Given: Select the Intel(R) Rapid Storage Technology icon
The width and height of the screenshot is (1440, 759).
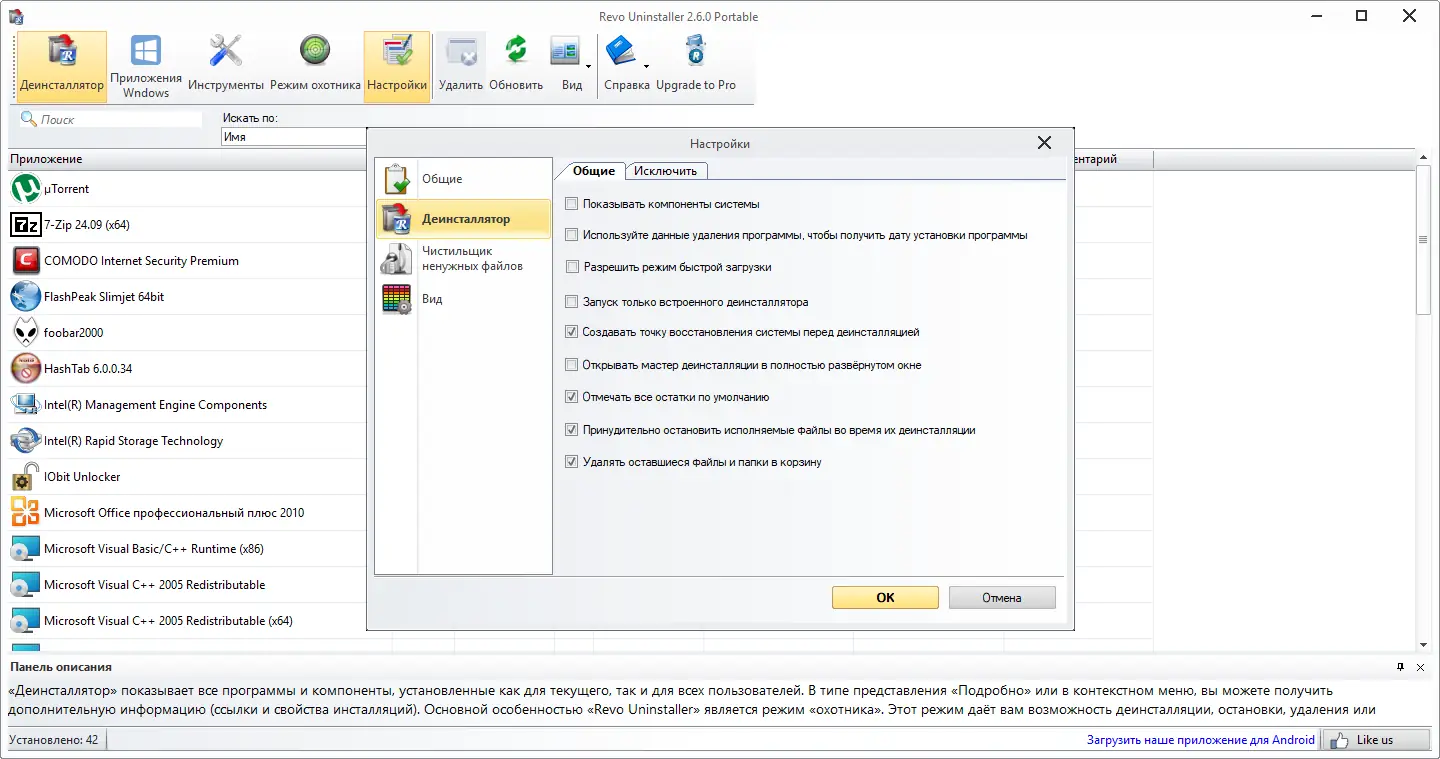Looking at the screenshot, I should 25,440.
